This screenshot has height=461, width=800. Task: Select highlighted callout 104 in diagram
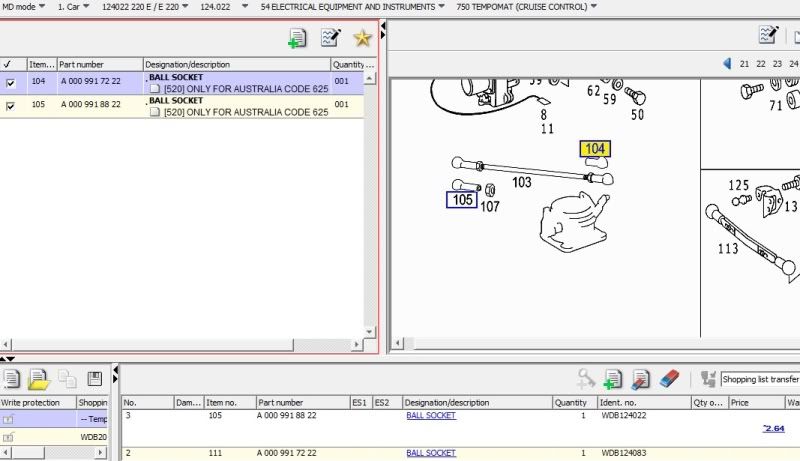[595, 149]
